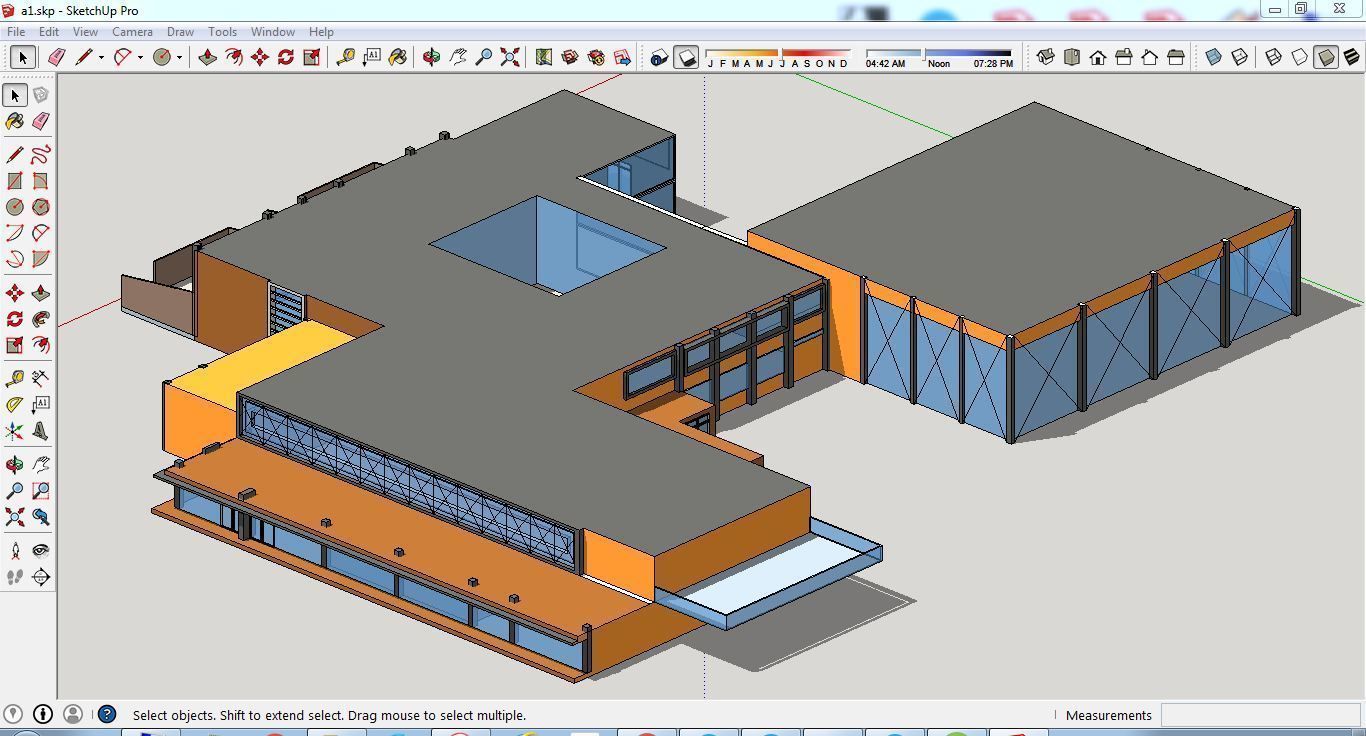Toggle Show/Hide Shadows button
This screenshot has height=736, width=1366.
pos(686,57)
